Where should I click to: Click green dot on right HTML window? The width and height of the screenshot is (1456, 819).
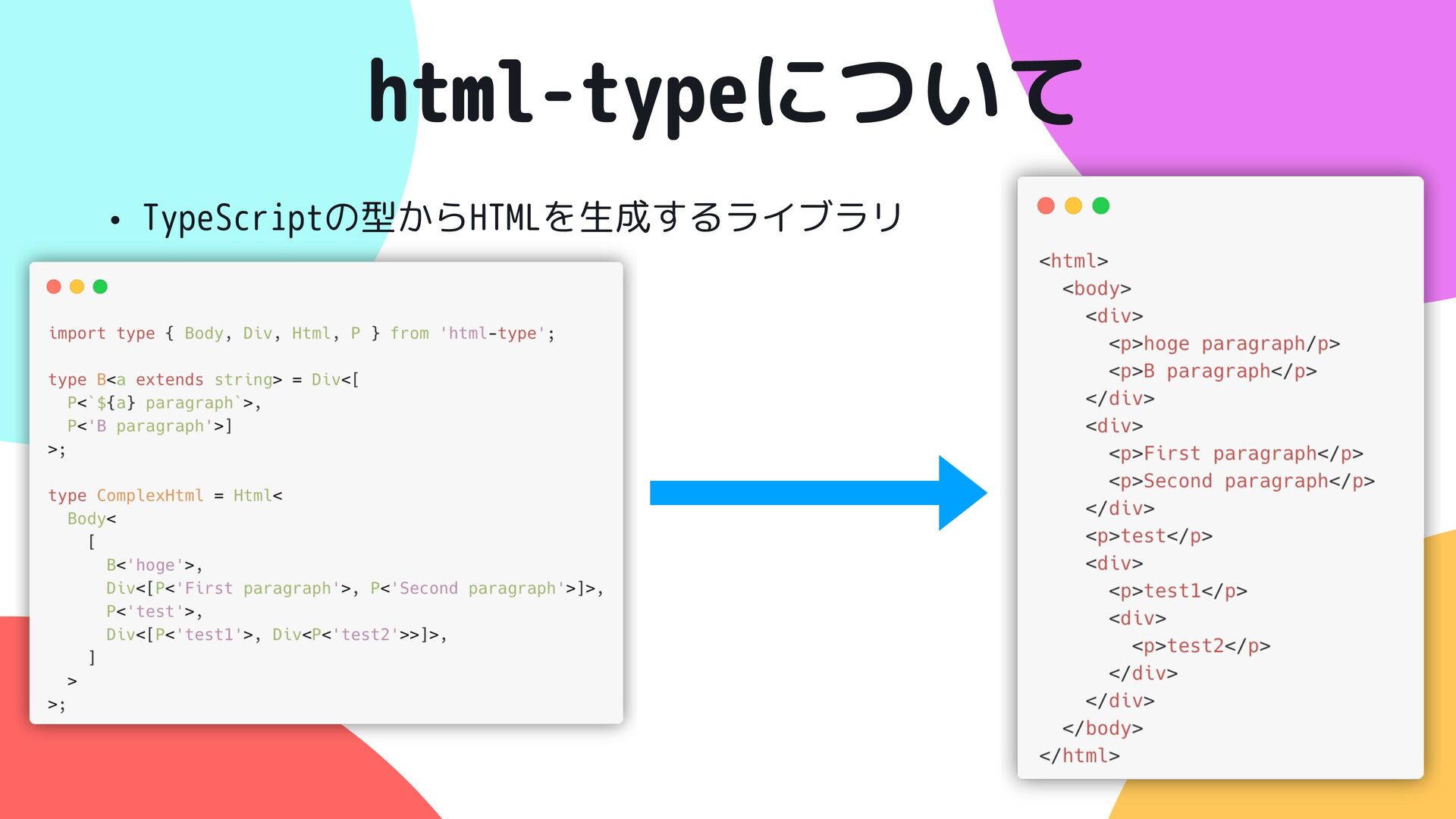coord(1101,206)
